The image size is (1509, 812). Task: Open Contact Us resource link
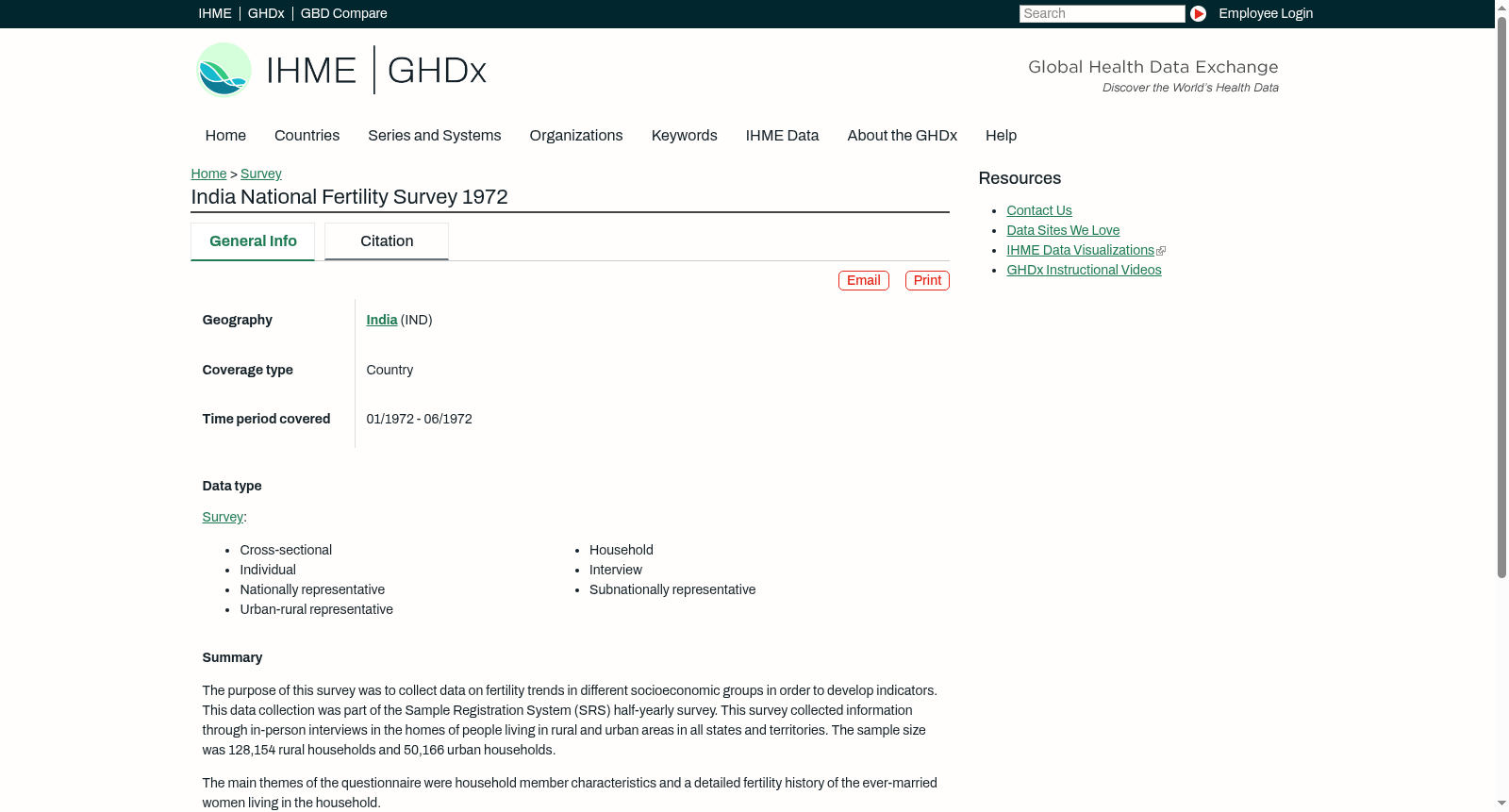[x=1039, y=210]
